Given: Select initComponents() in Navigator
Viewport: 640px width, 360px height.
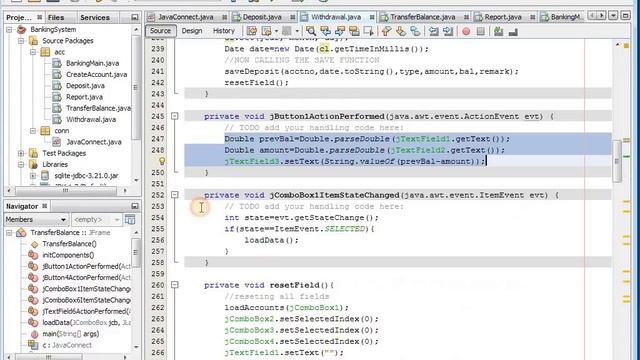Looking at the screenshot, I should pos(68,255).
